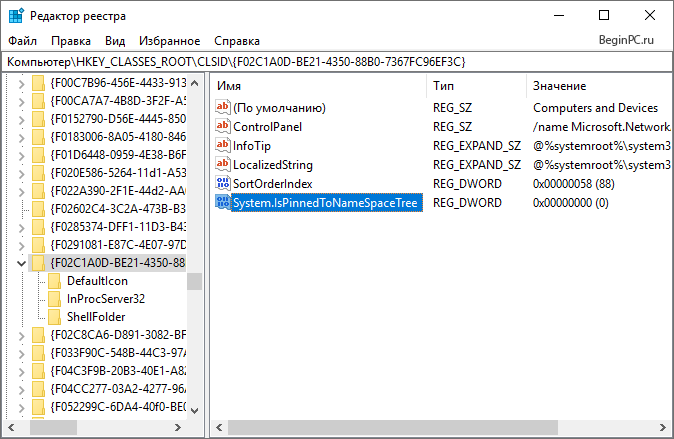Select the SortOrderIndex value name
The image size is (674, 439).
coord(273,184)
